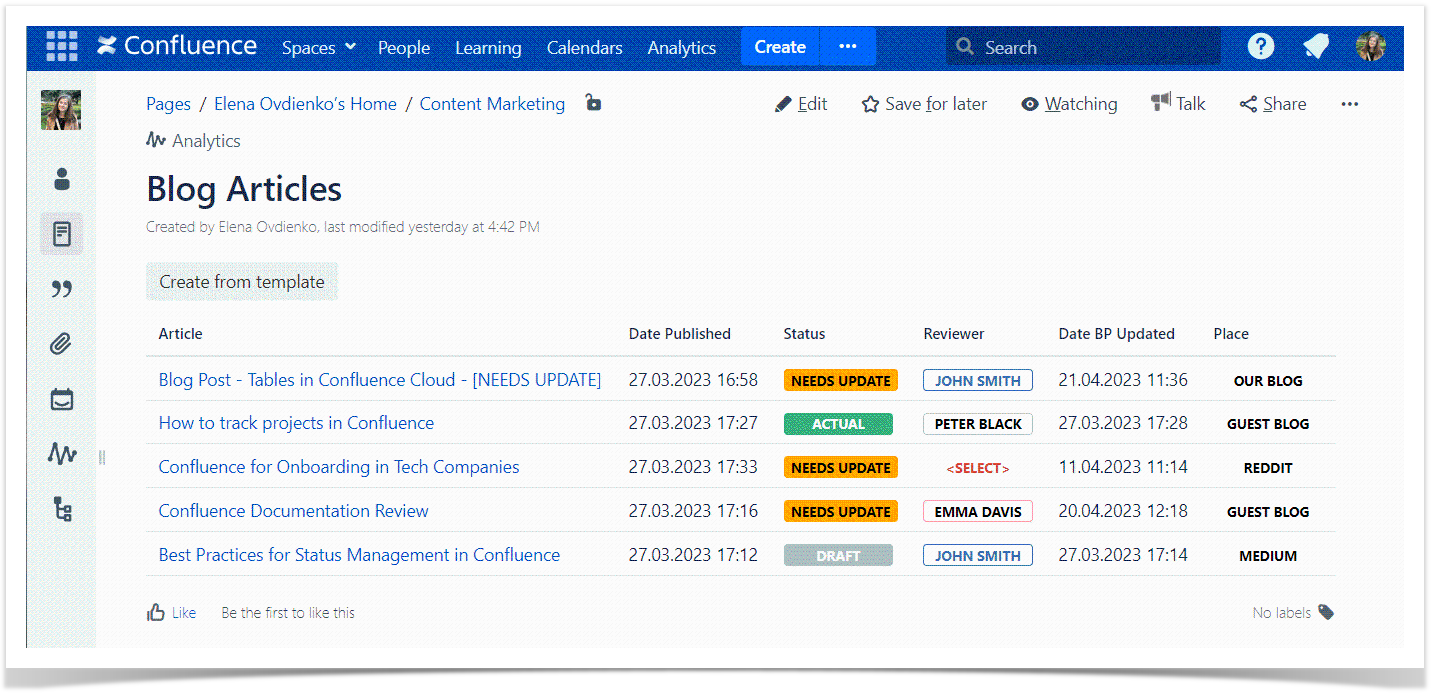The image size is (1438, 697).
Task: Go to Confluence home logo
Action: (177, 46)
